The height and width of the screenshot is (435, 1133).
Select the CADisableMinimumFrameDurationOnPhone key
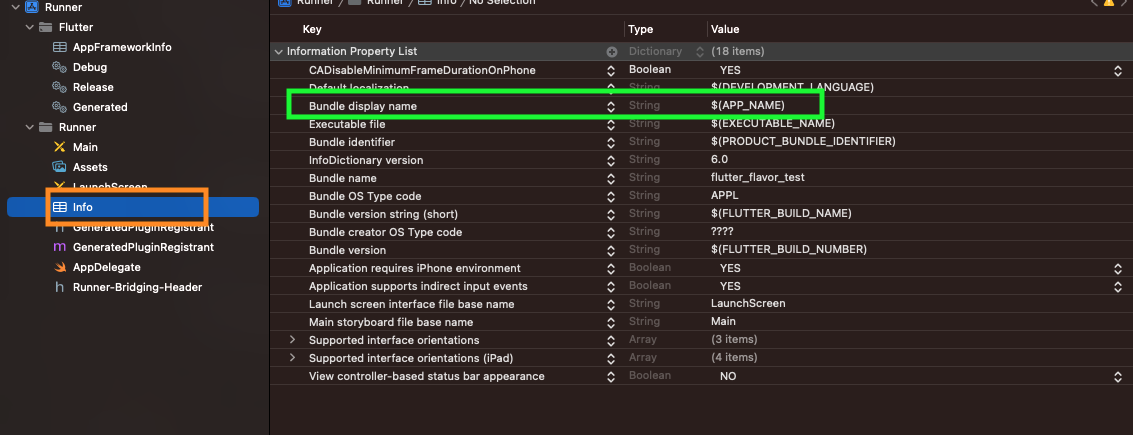pyautogui.click(x=422, y=70)
